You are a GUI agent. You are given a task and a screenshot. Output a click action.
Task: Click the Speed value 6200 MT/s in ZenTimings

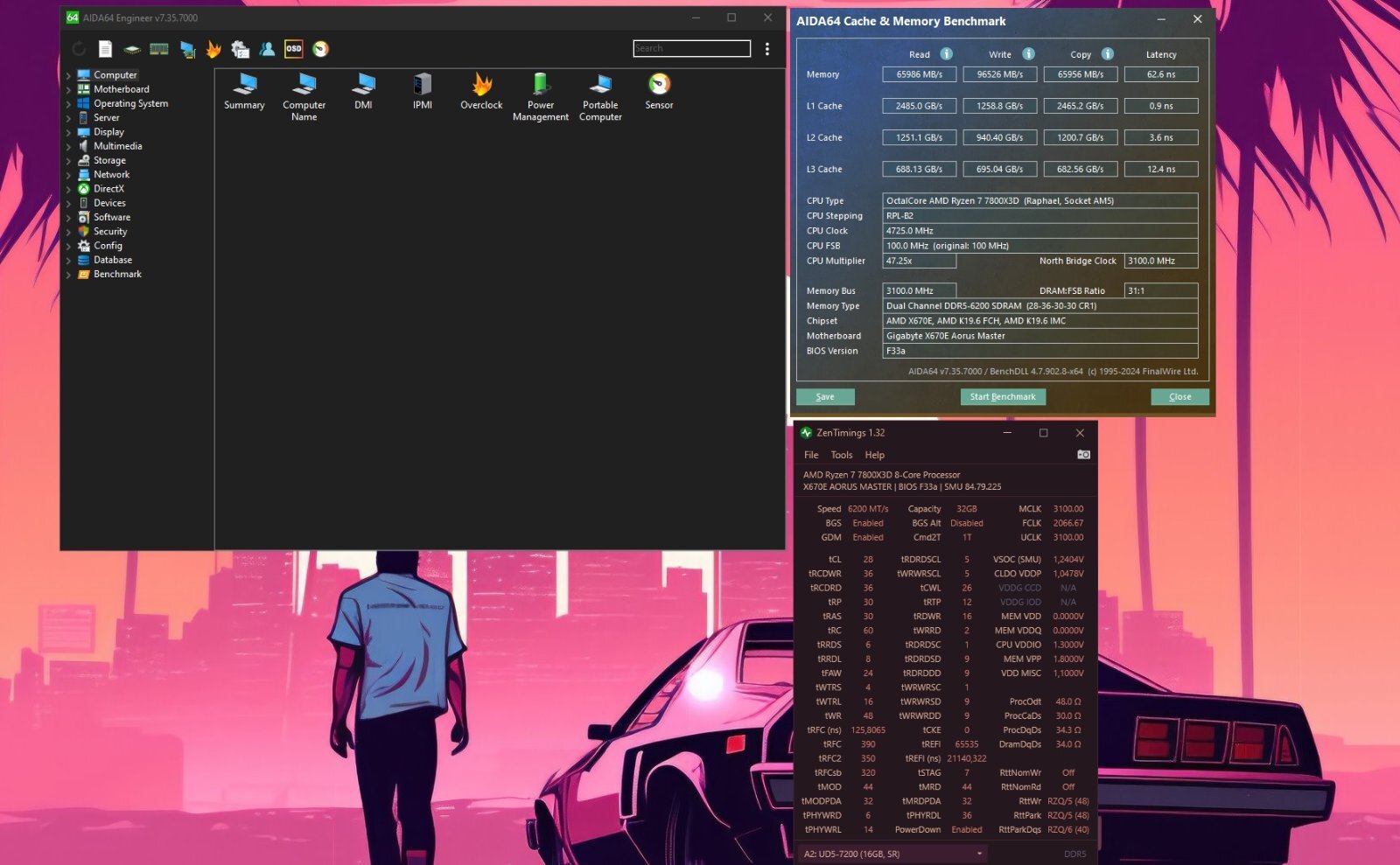click(x=868, y=509)
